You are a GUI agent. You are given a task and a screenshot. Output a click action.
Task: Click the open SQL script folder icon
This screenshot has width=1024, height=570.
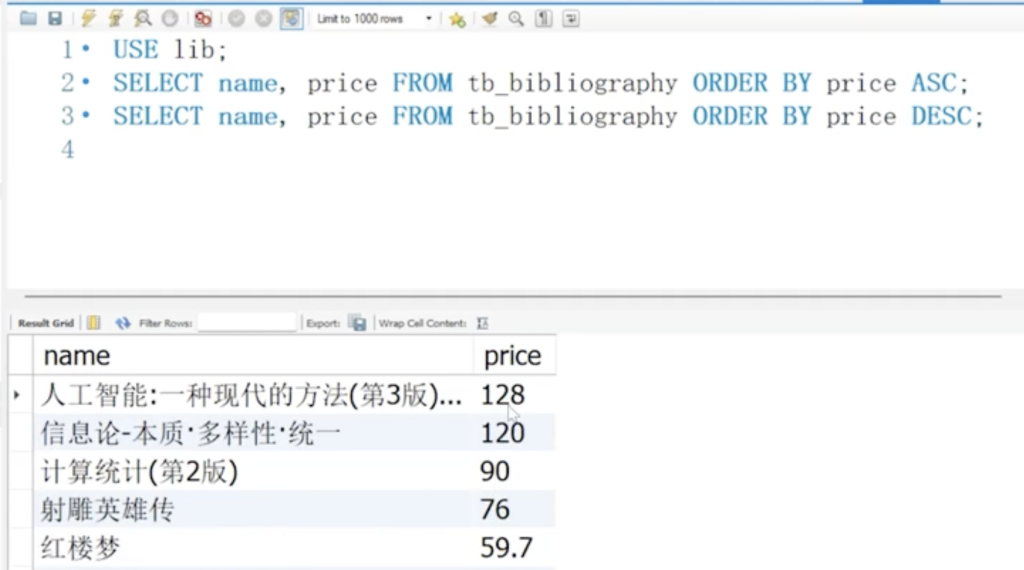(x=28, y=18)
